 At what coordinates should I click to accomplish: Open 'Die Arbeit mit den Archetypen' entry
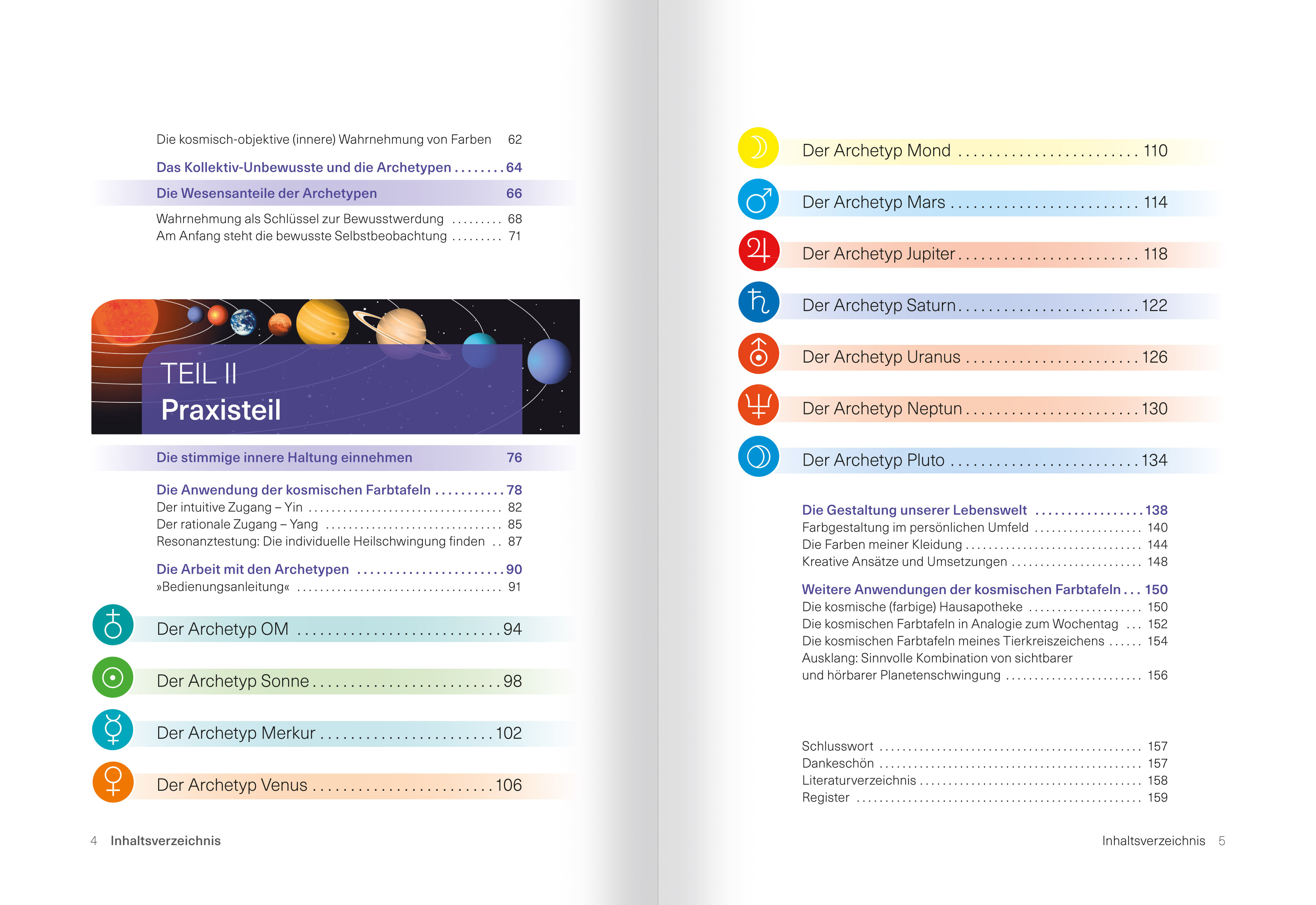point(253,569)
